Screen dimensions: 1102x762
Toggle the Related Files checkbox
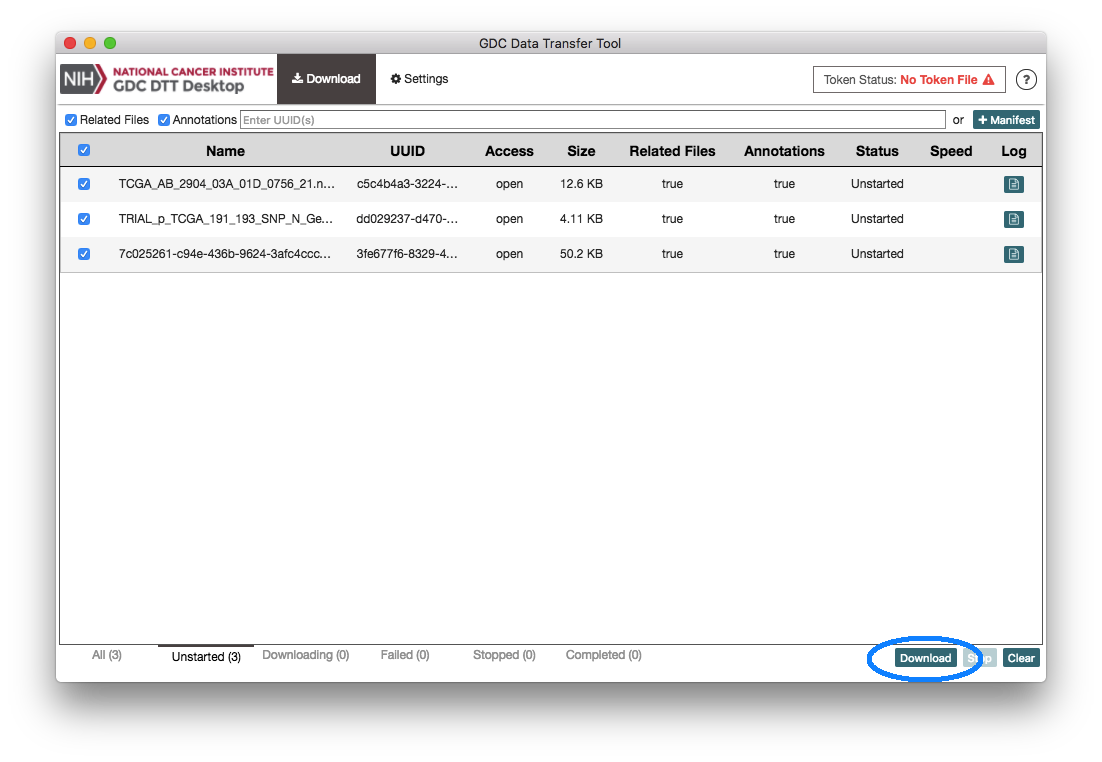point(71,120)
